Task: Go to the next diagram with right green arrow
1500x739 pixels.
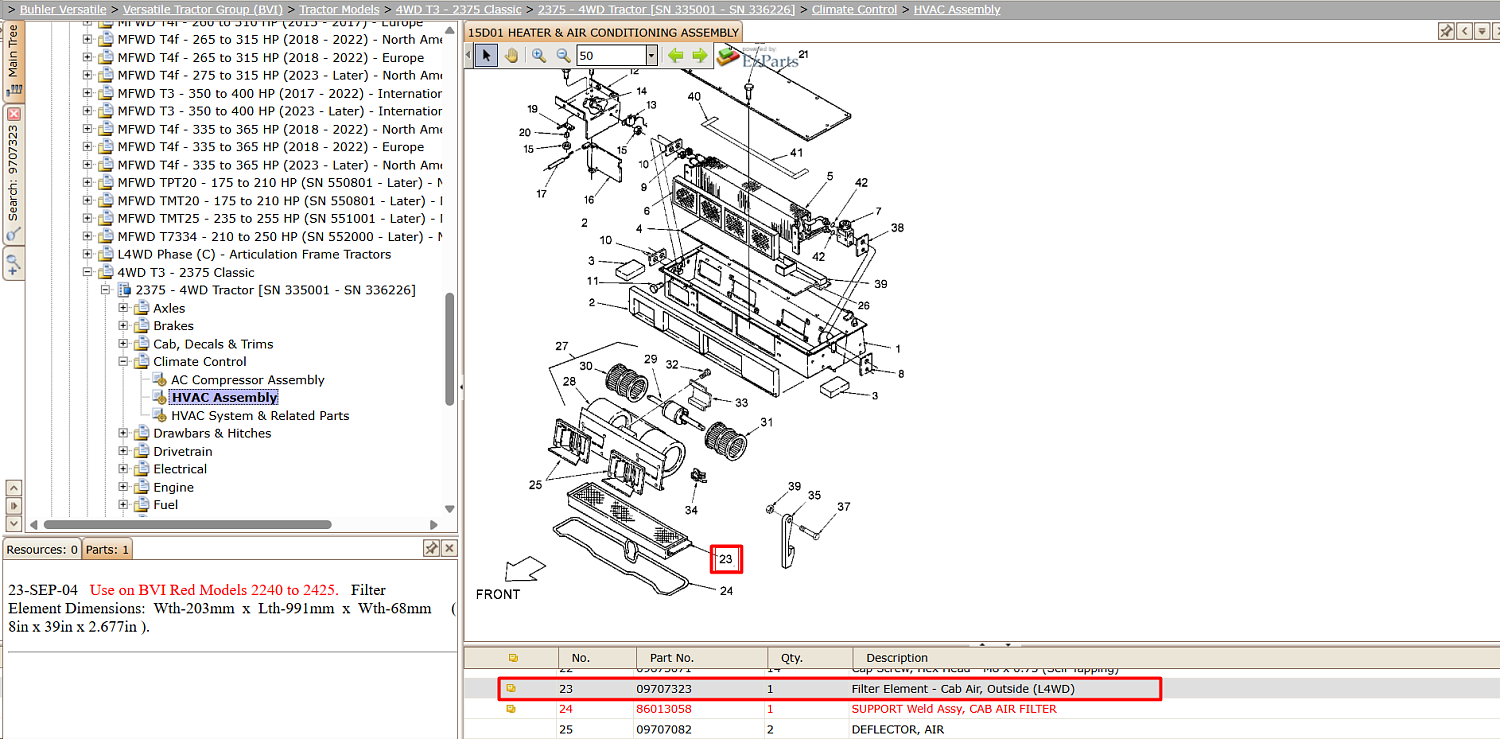Action: tap(700, 56)
